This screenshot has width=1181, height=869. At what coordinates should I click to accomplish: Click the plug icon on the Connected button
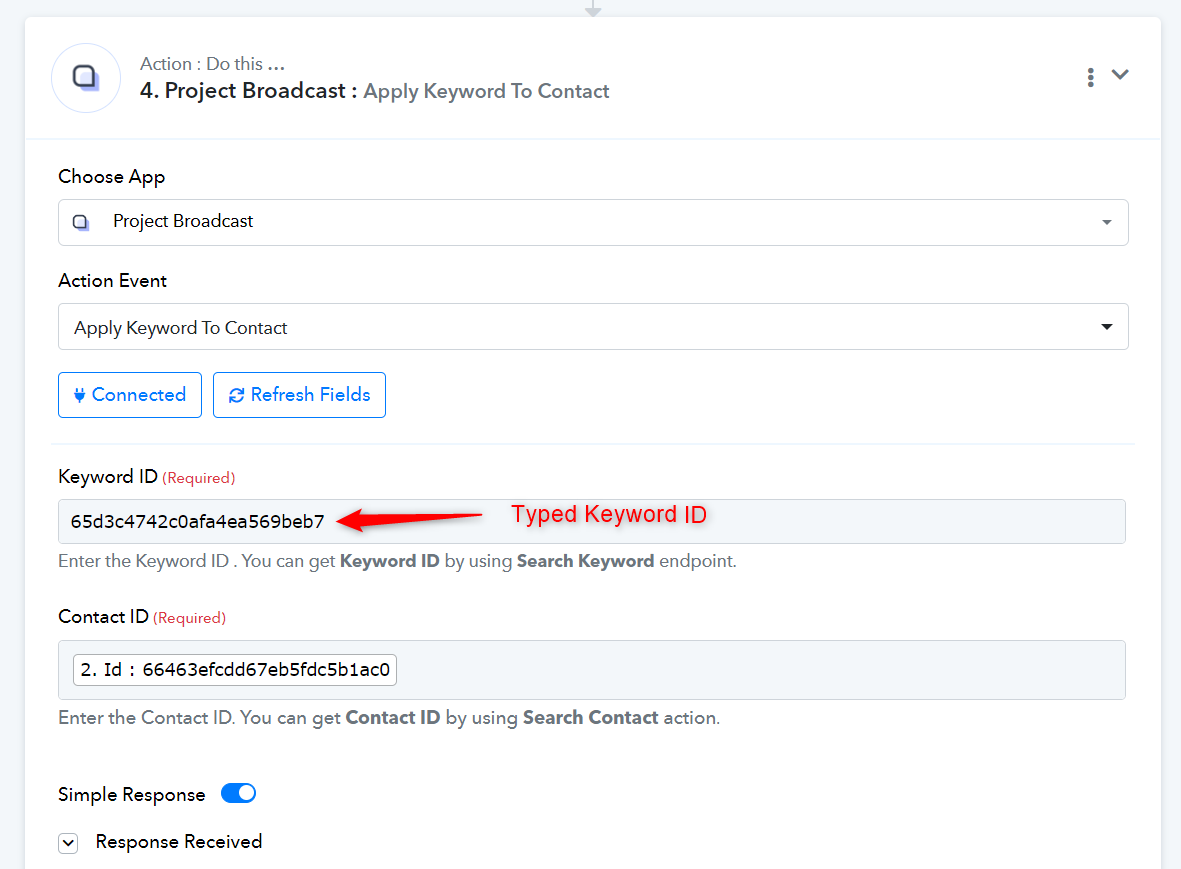point(79,395)
